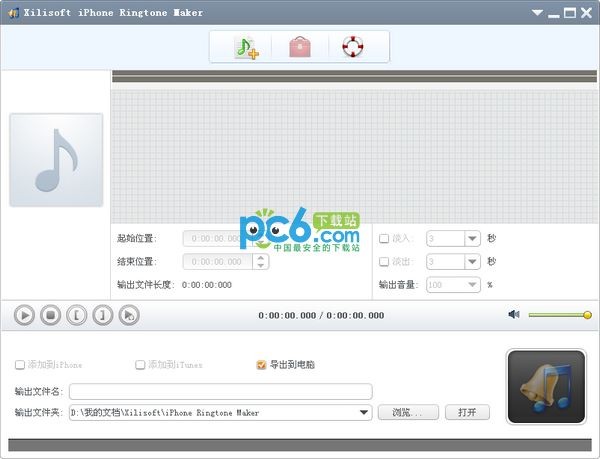Click the 0:00:00.000 / 0:00:00.000 time display
600x459 pixels.
pyautogui.click(x=321, y=315)
